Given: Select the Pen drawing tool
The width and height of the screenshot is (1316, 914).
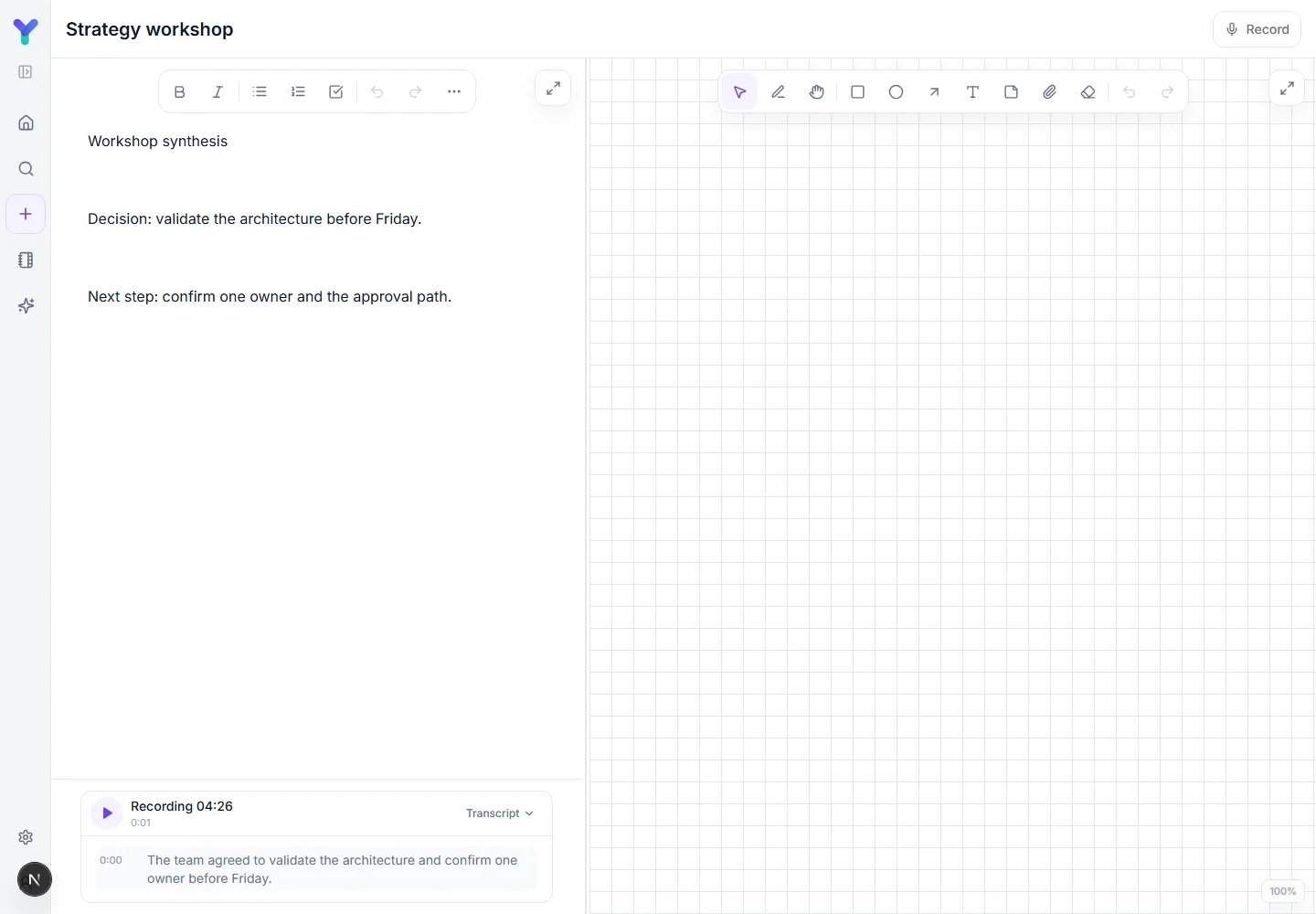Looking at the screenshot, I should [x=779, y=92].
